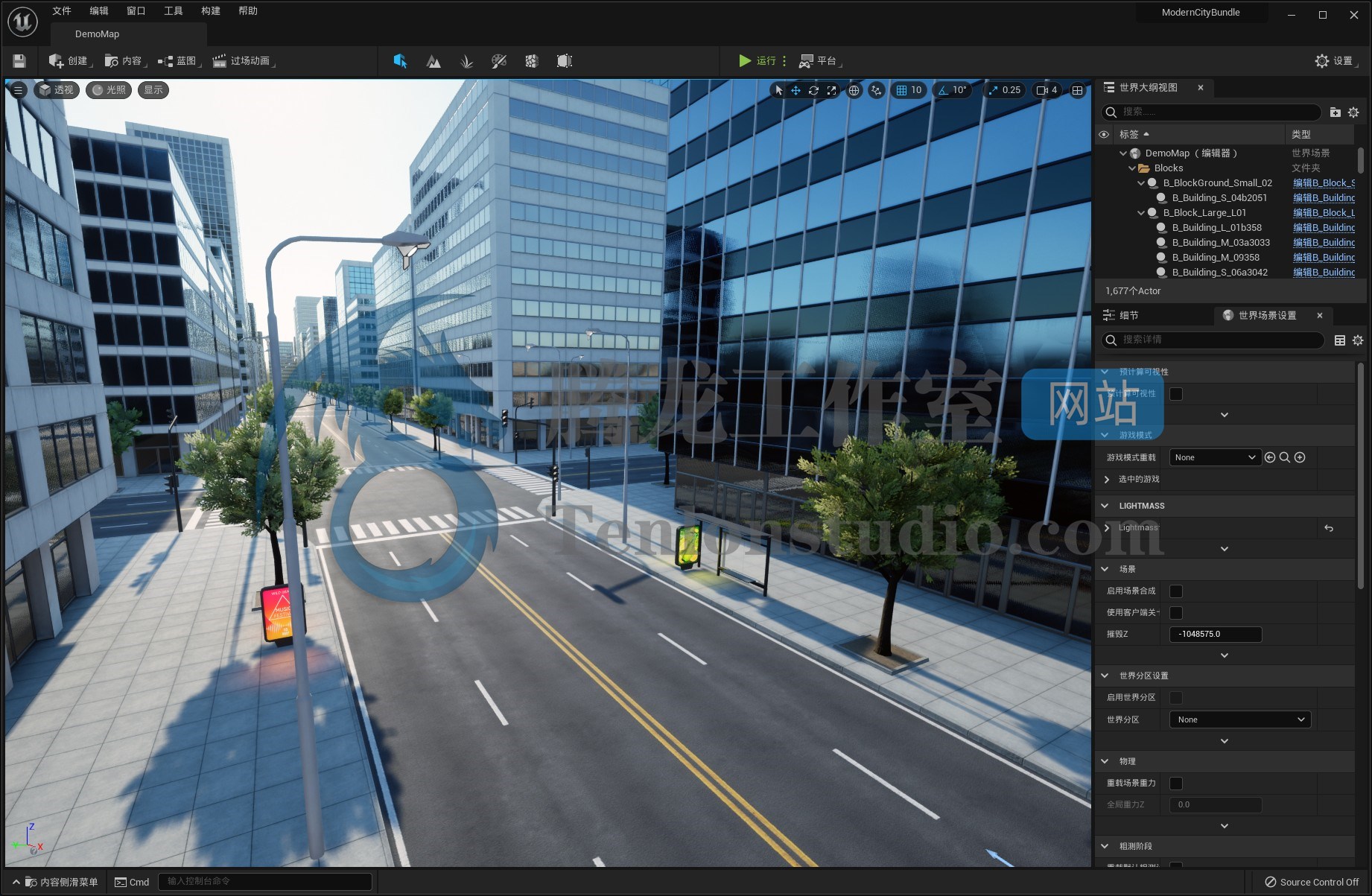Enable override world gravity checkbox
The height and width of the screenshot is (896, 1372).
point(1176,784)
